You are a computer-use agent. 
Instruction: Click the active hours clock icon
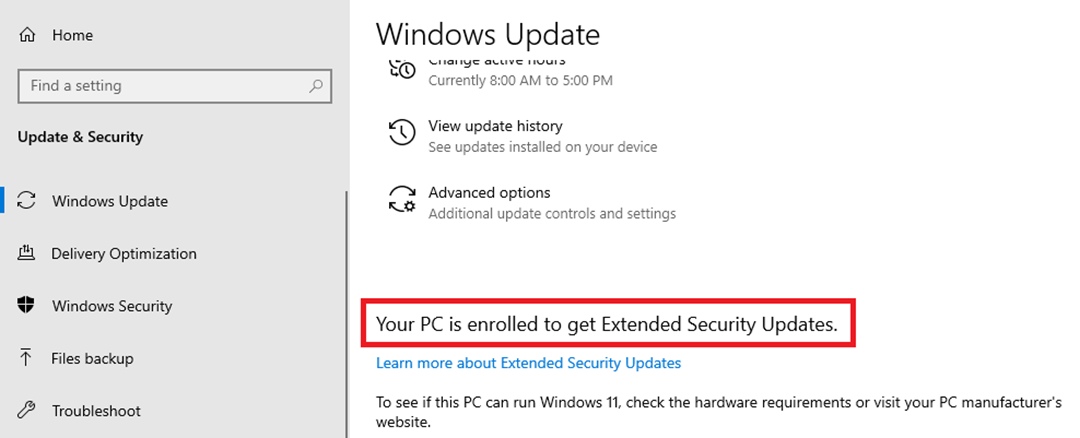[402, 70]
